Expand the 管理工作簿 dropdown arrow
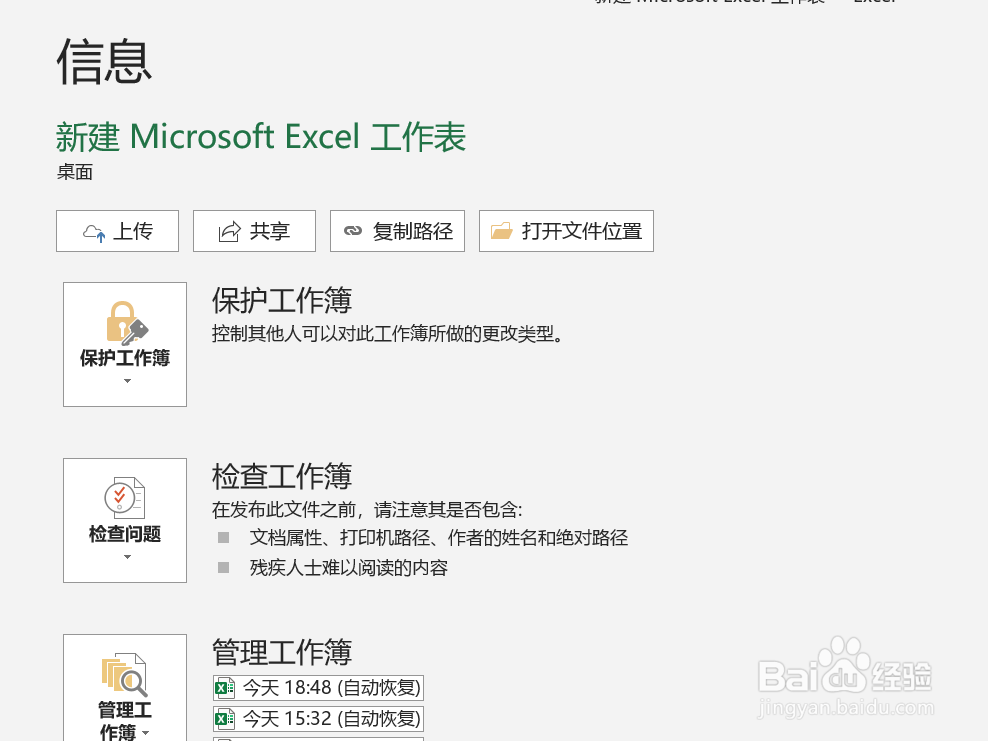988x741 pixels. coord(143,733)
